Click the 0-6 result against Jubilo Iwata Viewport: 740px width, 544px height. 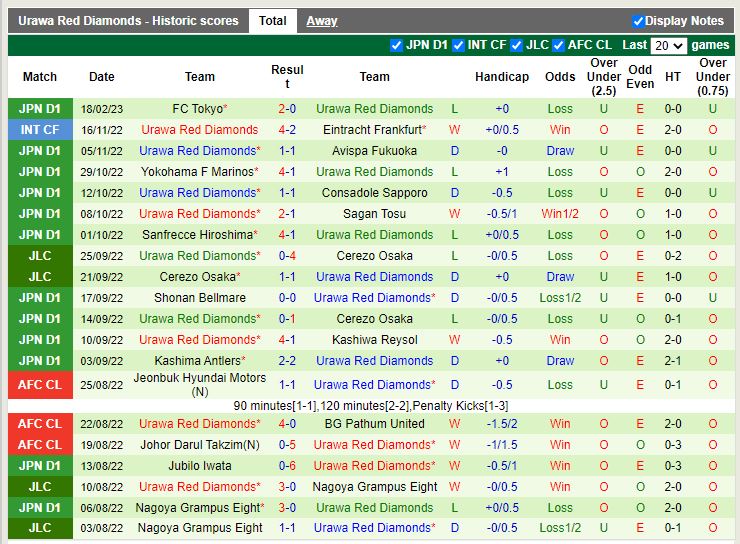(x=287, y=466)
